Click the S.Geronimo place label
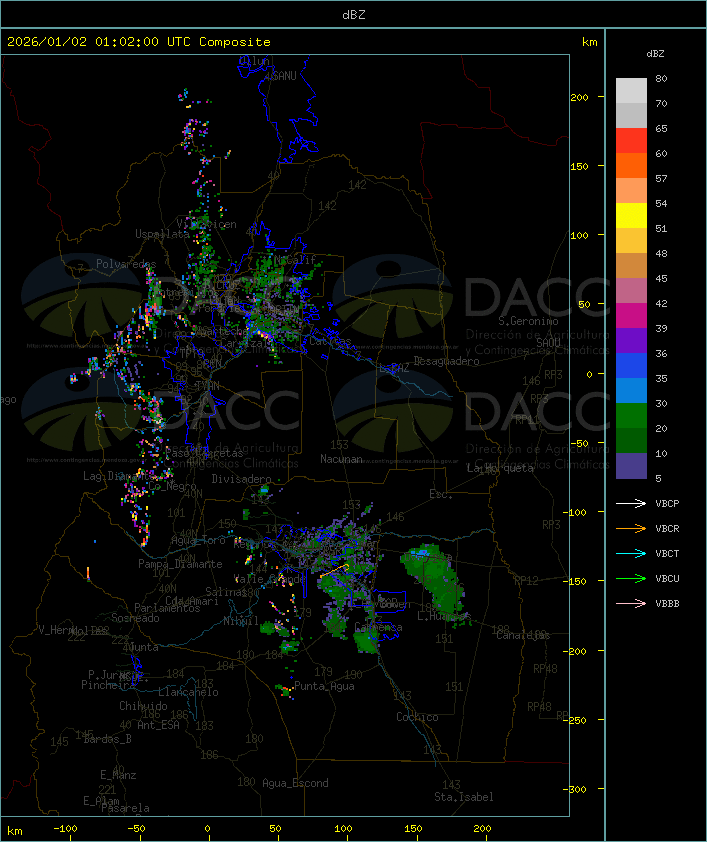 (x=528, y=321)
